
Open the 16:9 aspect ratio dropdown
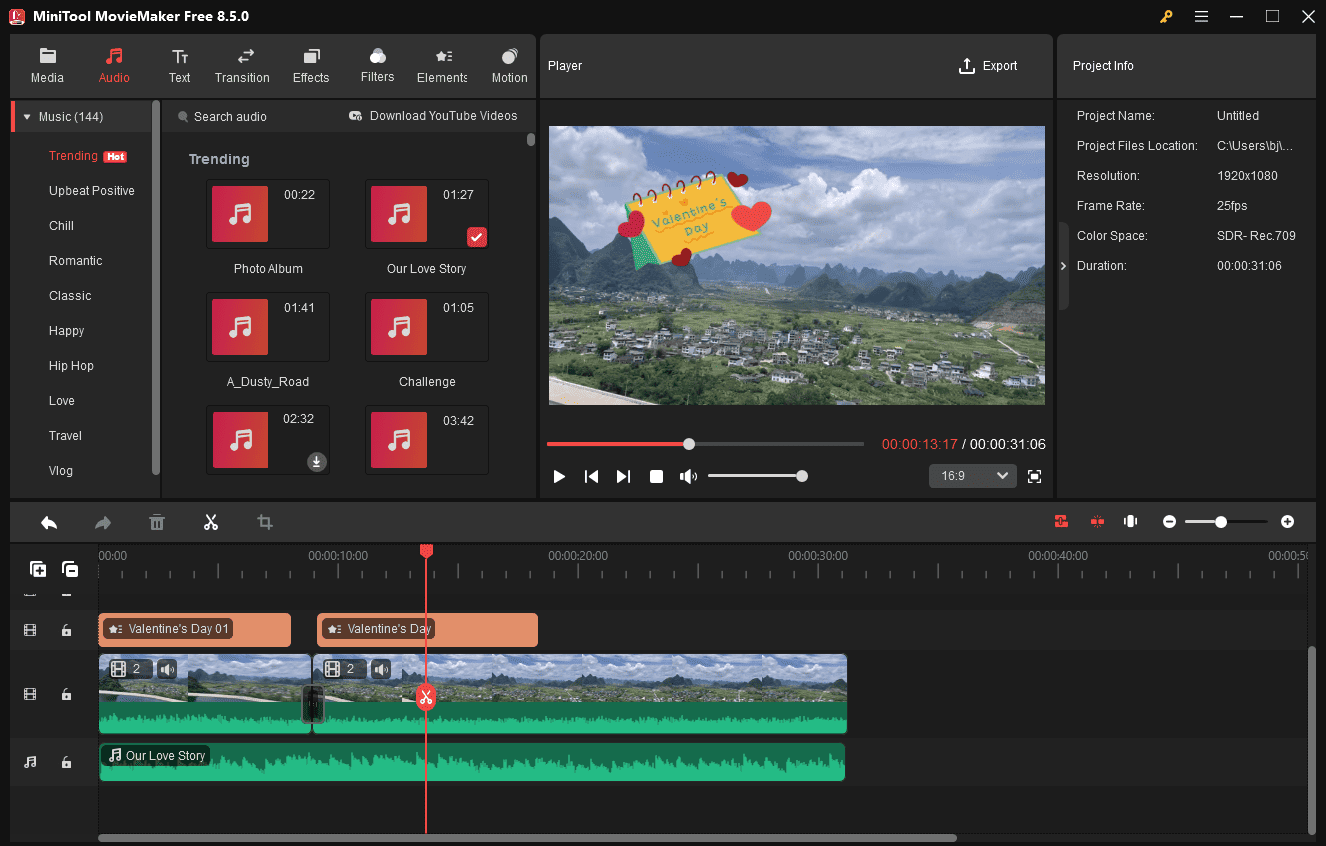[x=971, y=475]
